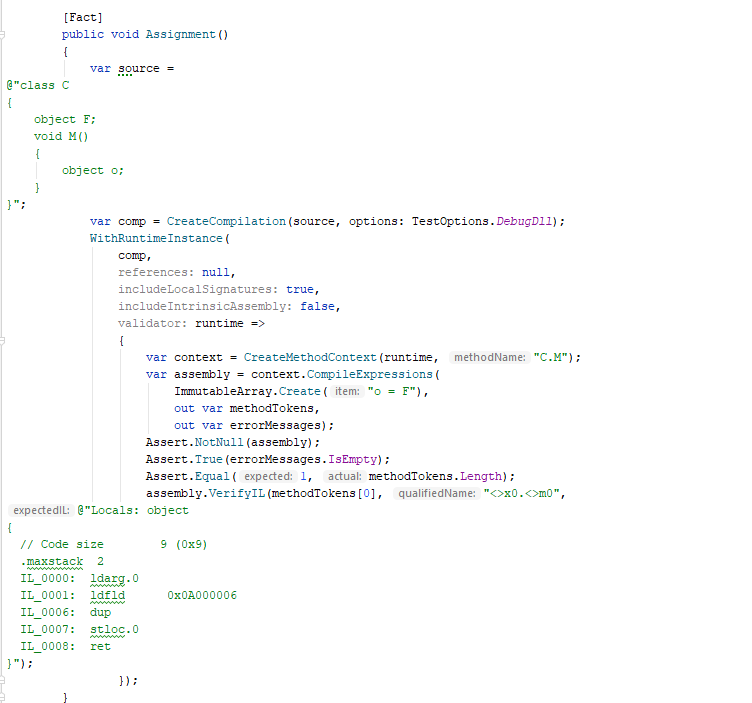
Task: Click the CompileExpressions method call
Action: (x=370, y=375)
